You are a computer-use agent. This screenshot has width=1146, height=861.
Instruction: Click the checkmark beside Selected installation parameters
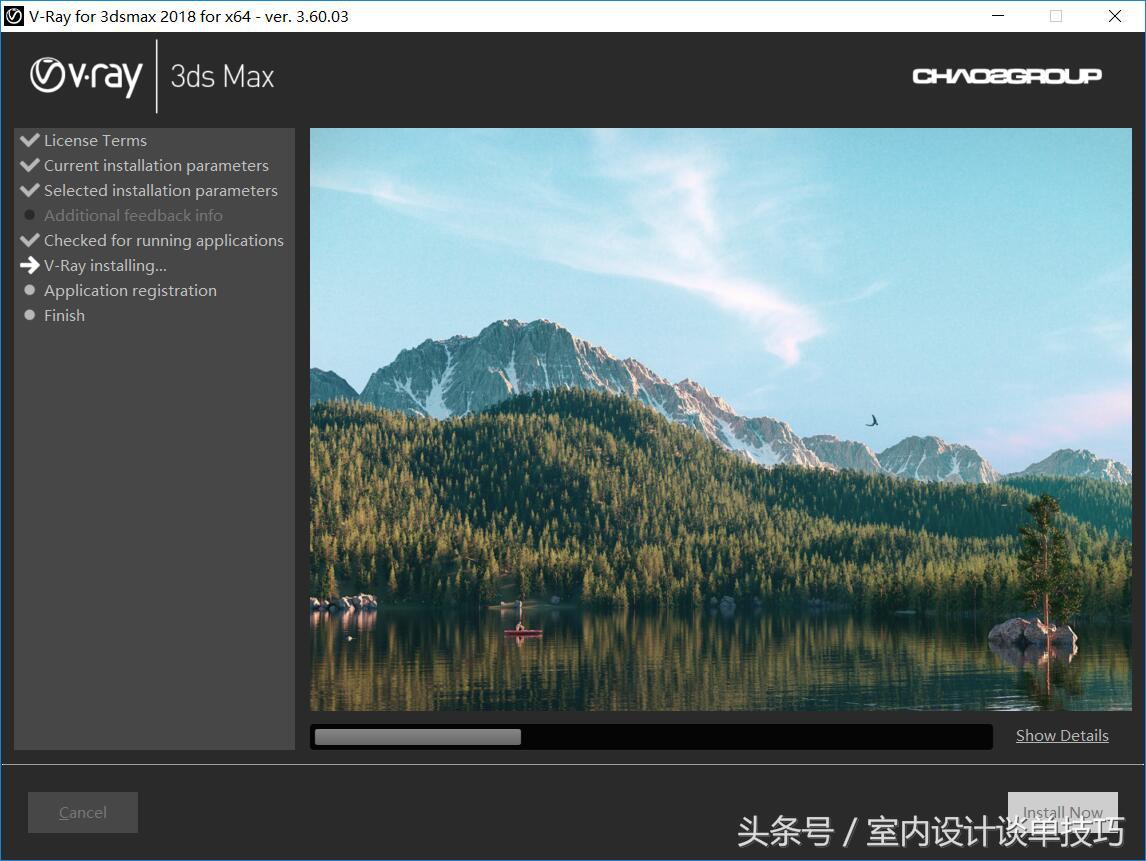click(x=29, y=190)
